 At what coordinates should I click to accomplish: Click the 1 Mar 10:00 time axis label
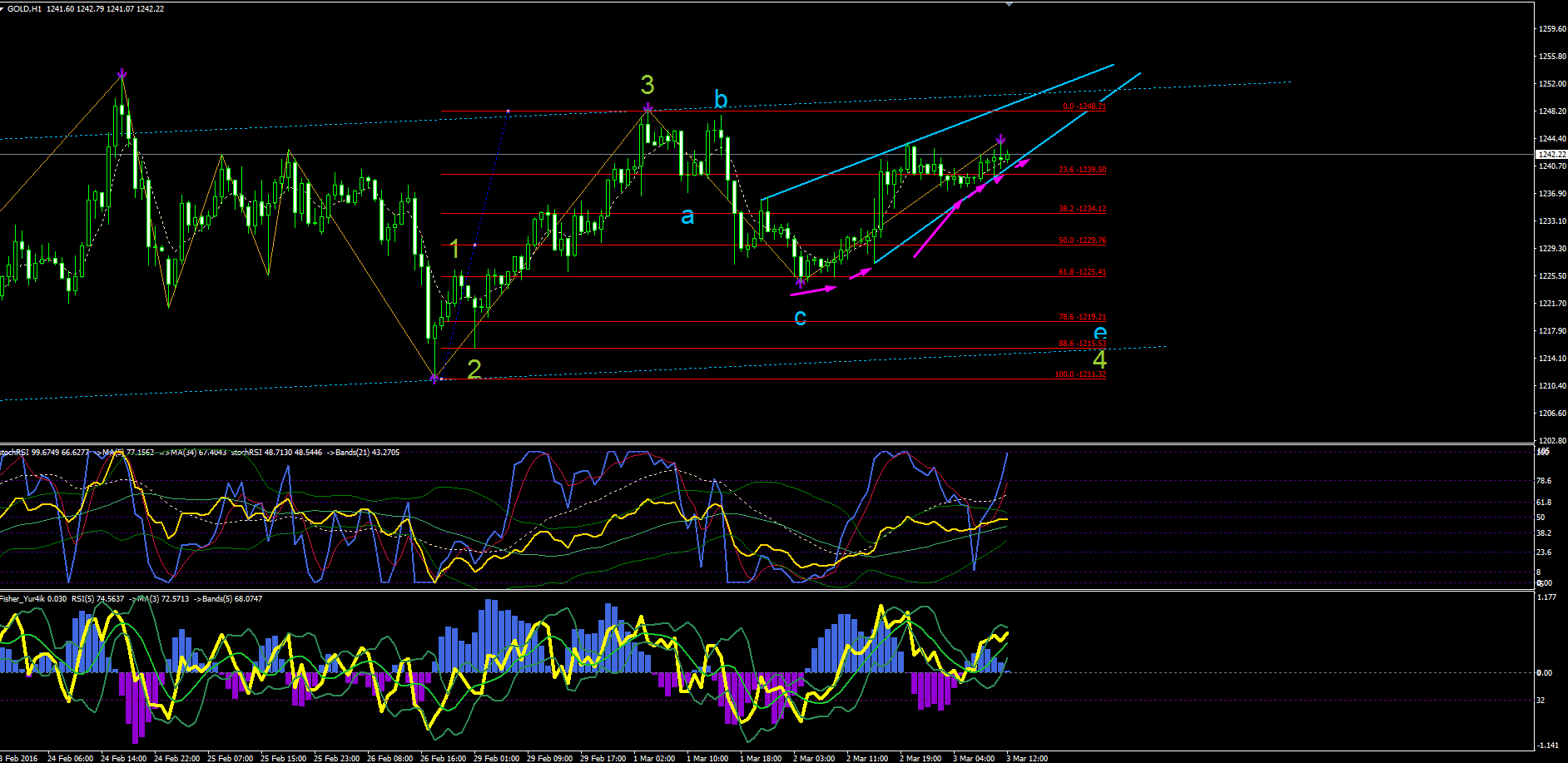[707, 758]
